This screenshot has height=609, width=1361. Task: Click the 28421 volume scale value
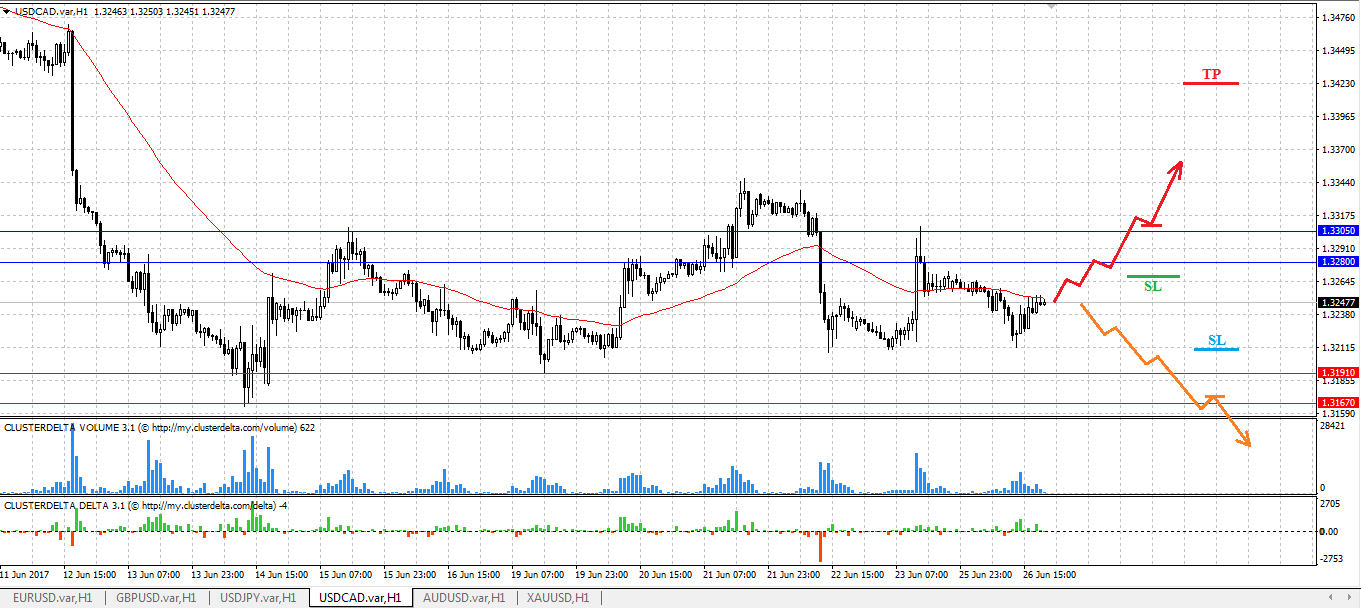point(1334,426)
